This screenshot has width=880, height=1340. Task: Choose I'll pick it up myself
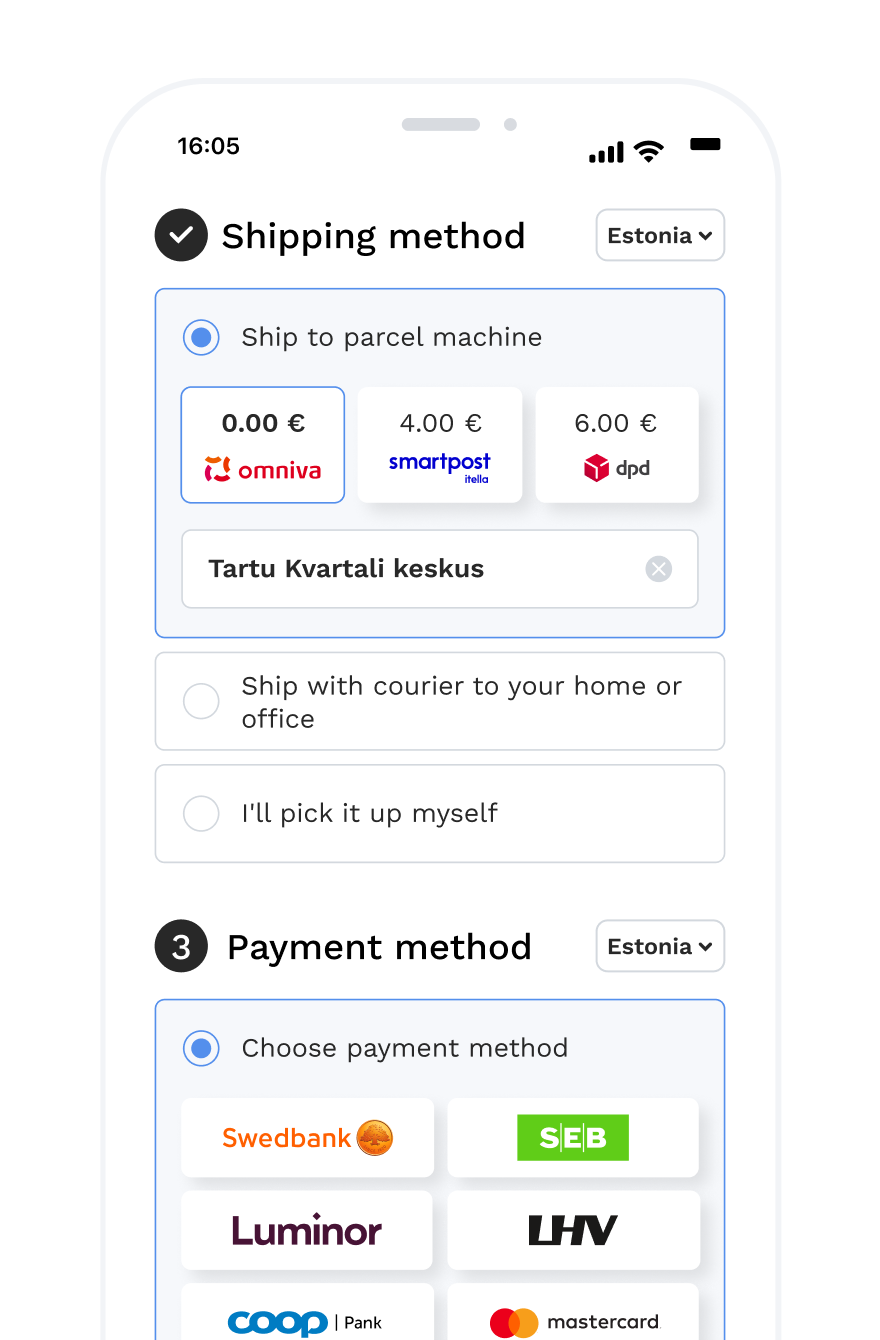coord(440,814)
